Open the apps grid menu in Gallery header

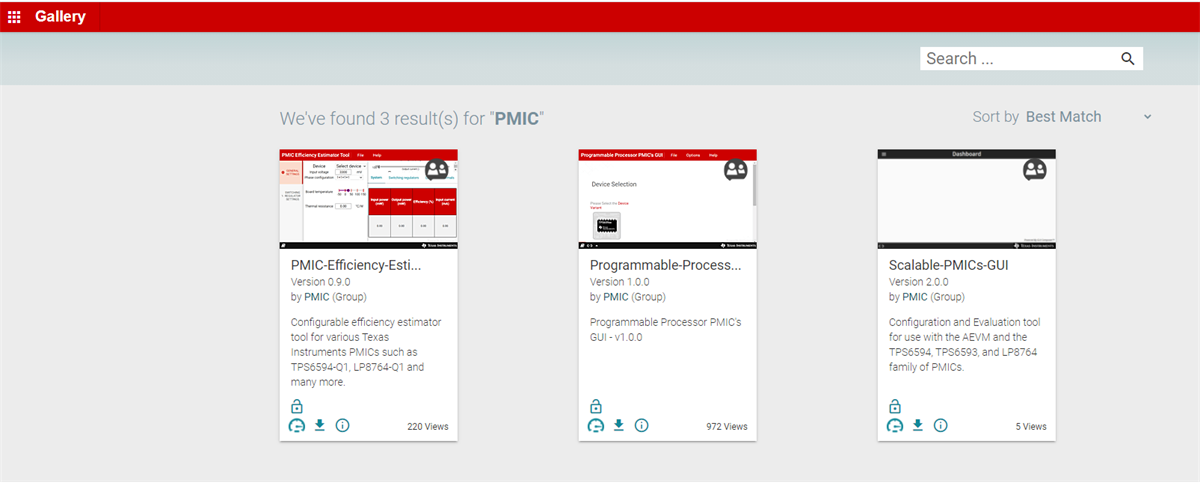[x=14, y=17]
